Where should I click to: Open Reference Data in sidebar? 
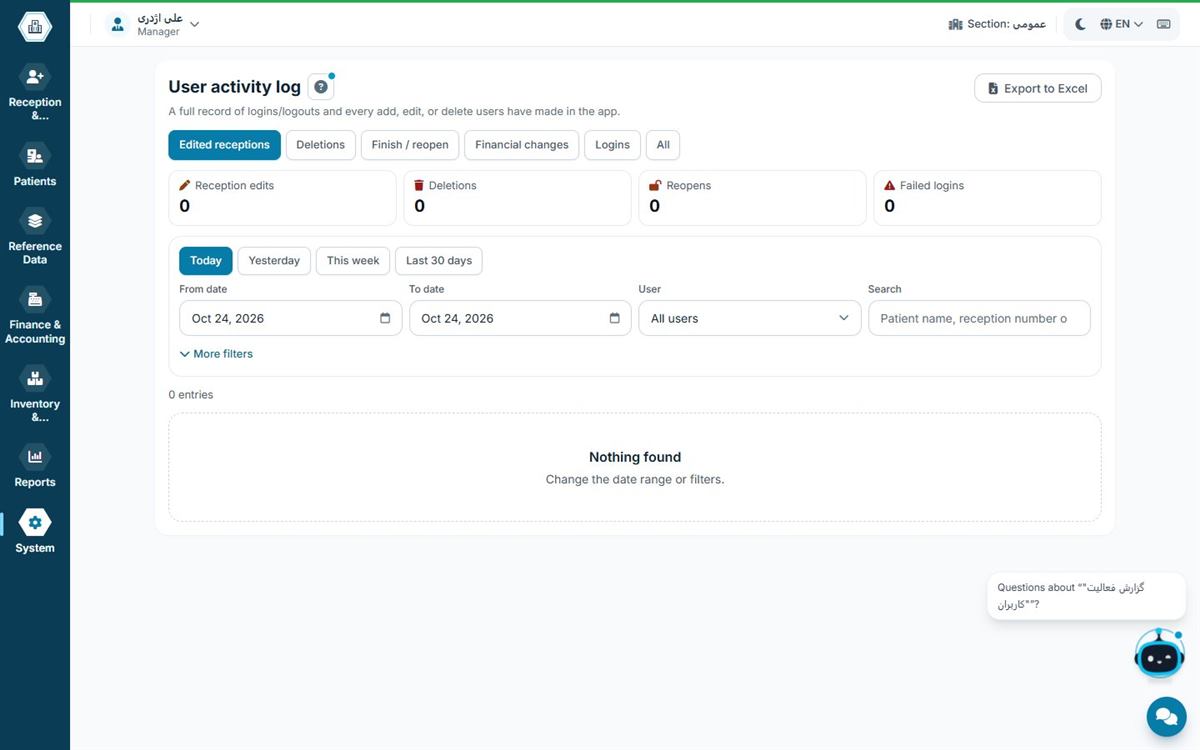[35, 237]
